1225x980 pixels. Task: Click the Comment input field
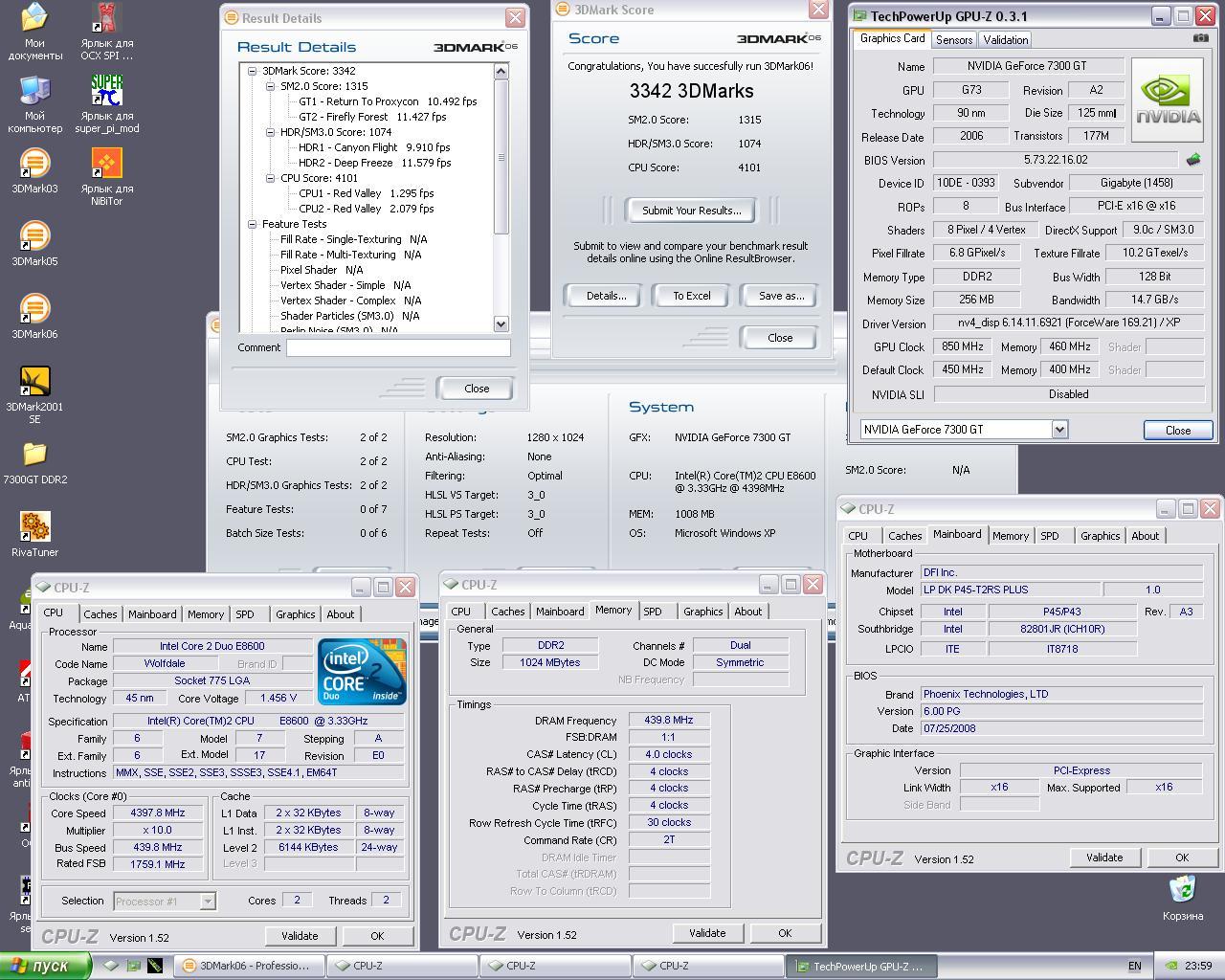click(398, 347)
